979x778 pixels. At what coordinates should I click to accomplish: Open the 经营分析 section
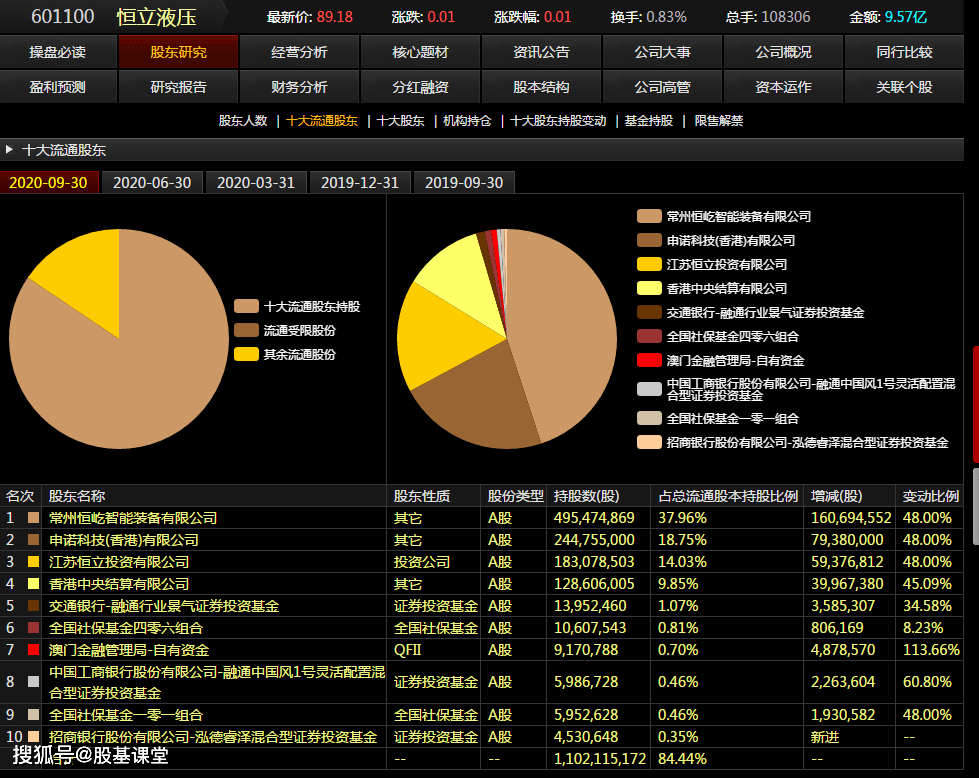pyautogui.click(x=299, y=52)
